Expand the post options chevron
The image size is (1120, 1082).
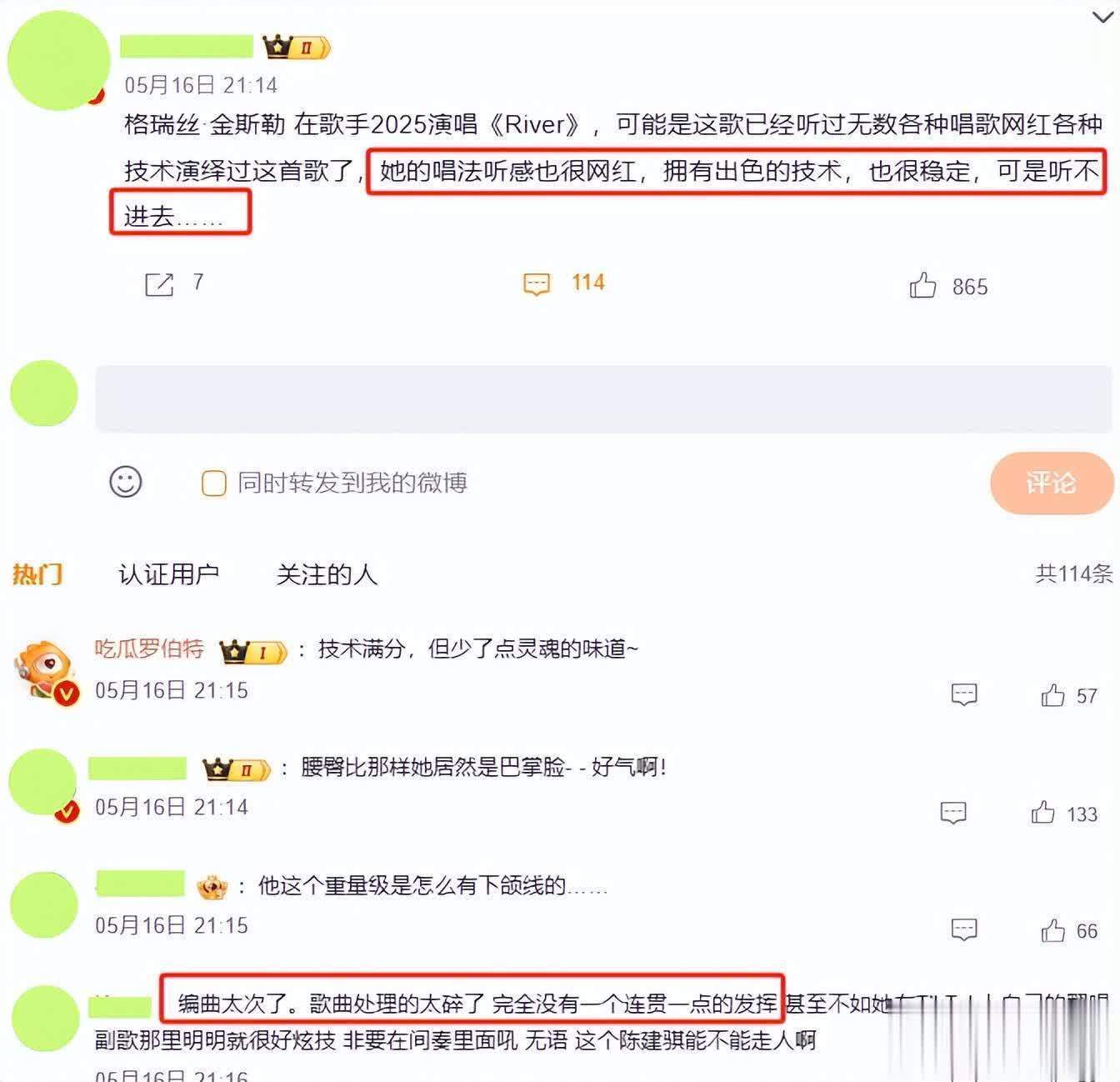point(1102,18)
